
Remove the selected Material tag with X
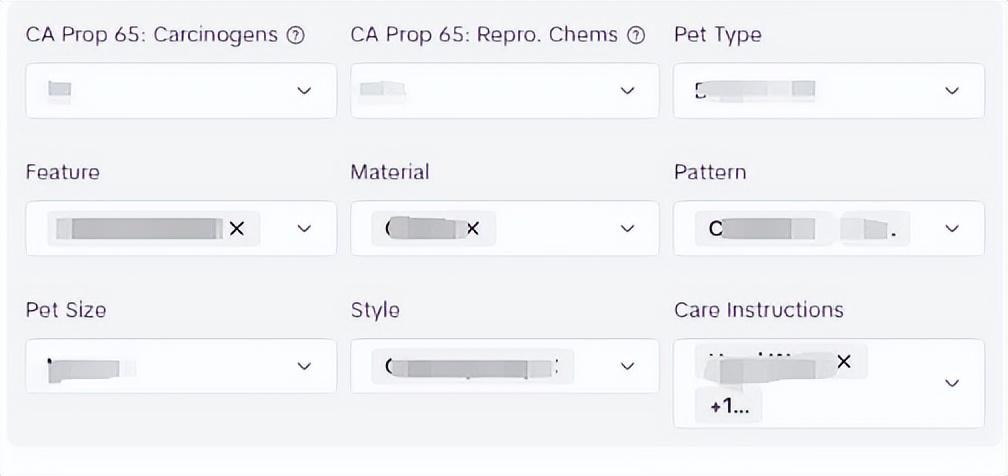[472, 228]
